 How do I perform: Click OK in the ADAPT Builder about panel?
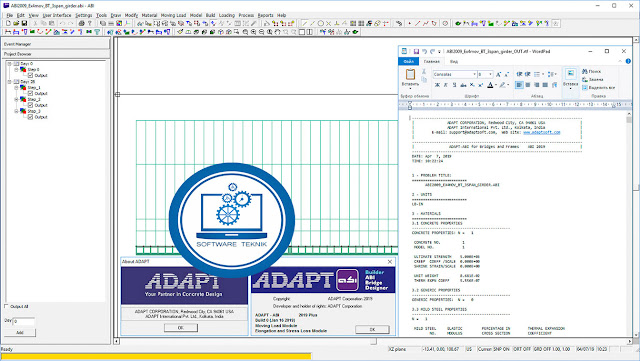pos(372,329)
